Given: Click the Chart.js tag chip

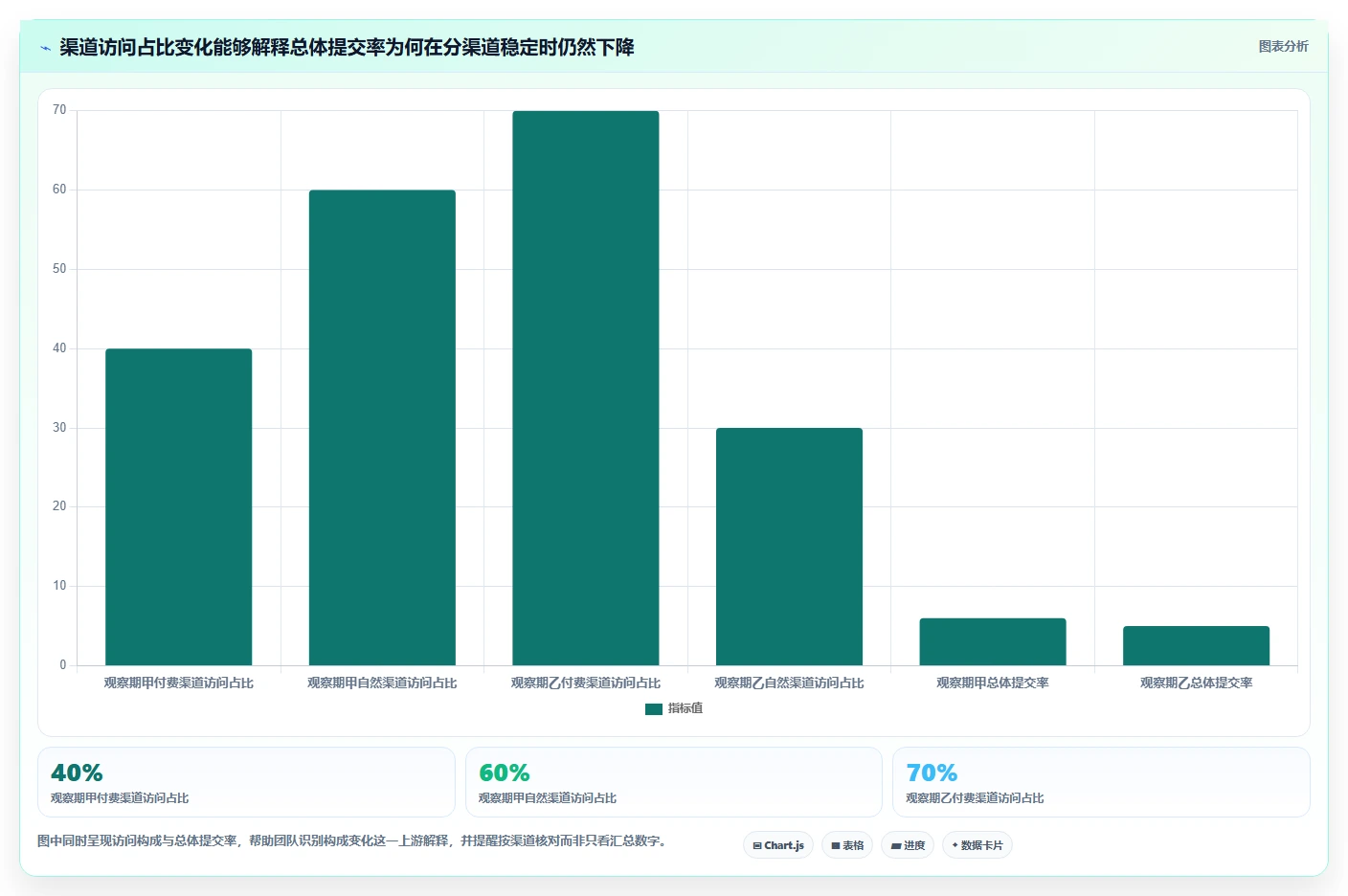Looking at the screenshot, I should 778,845.
